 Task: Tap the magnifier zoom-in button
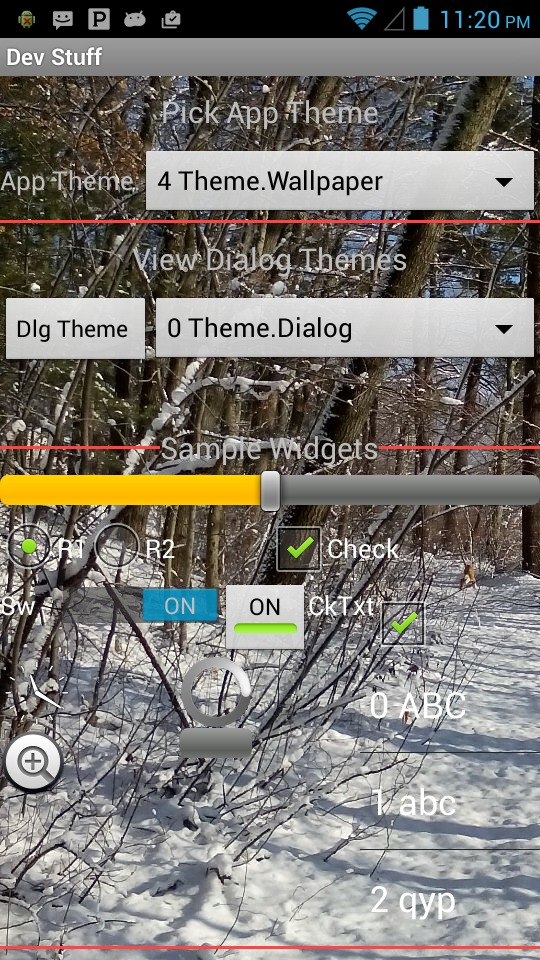coord(34,762)
